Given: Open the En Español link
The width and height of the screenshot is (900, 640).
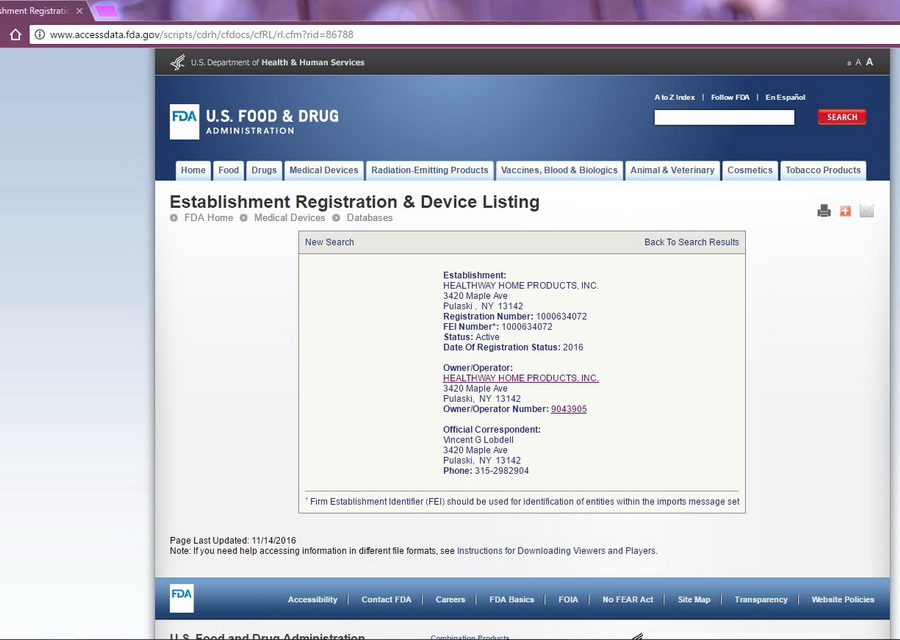Looking at the screenshot, I should click(x=785, y=98).
